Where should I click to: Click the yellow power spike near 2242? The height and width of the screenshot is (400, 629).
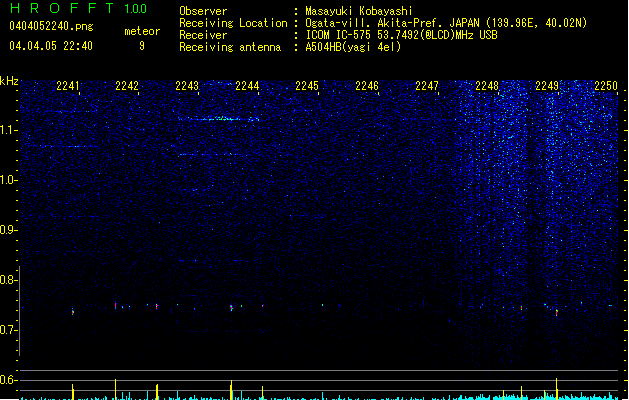point(116,389)
